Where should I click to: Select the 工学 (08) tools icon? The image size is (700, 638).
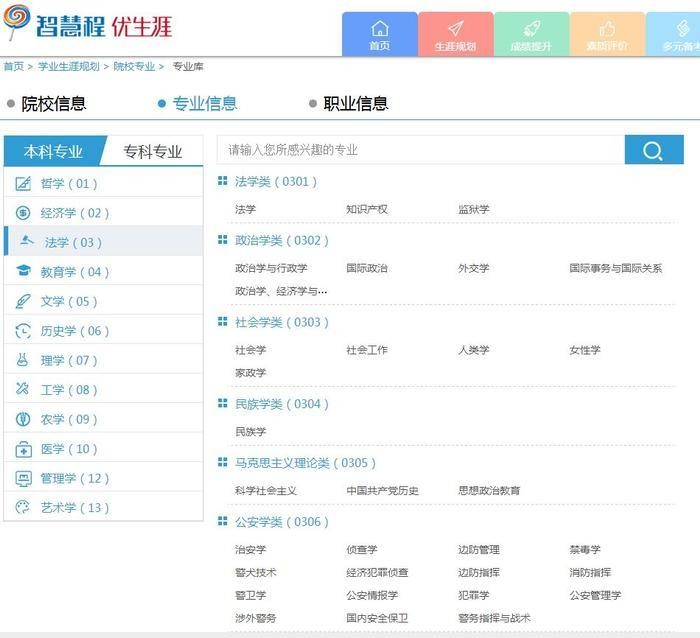coord(22,388)
